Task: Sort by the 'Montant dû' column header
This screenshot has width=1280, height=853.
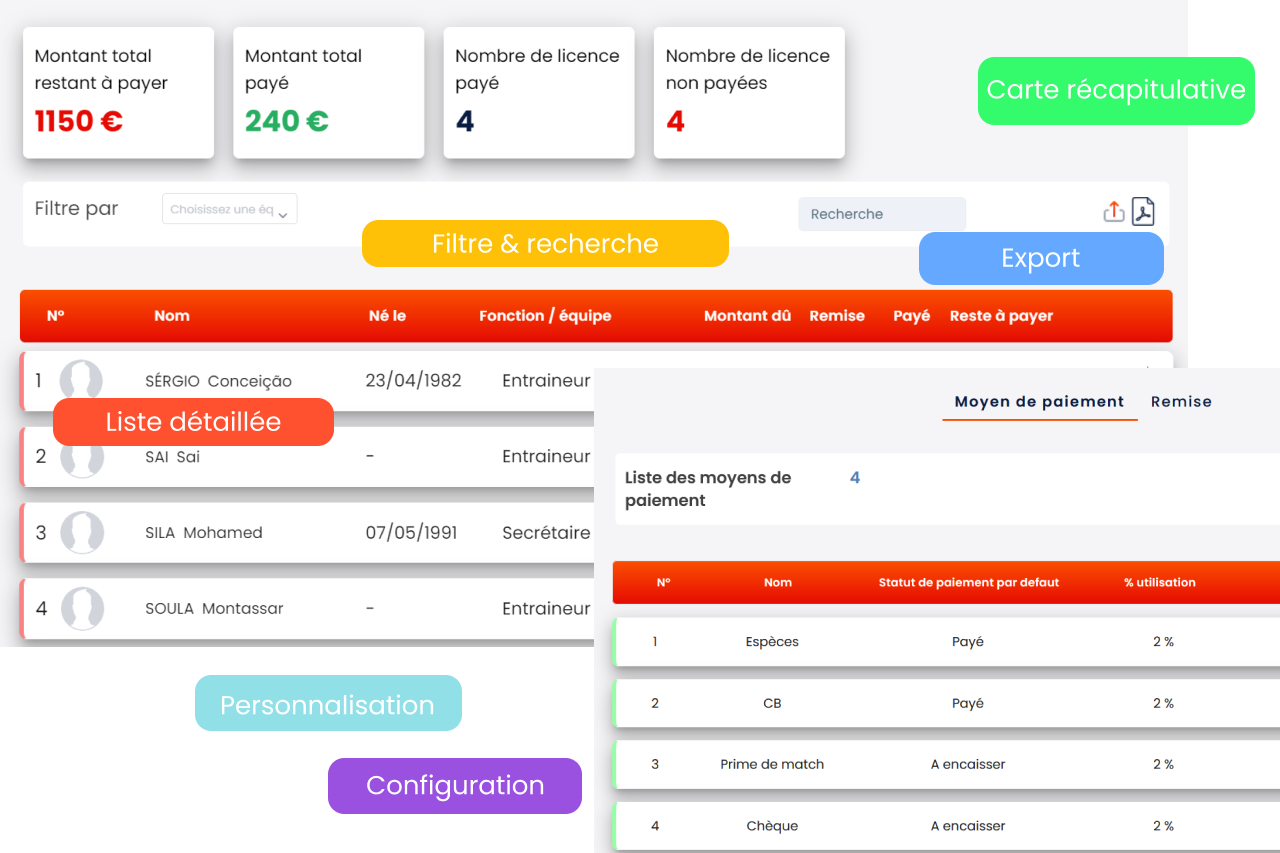Action: tap(747, 316)
